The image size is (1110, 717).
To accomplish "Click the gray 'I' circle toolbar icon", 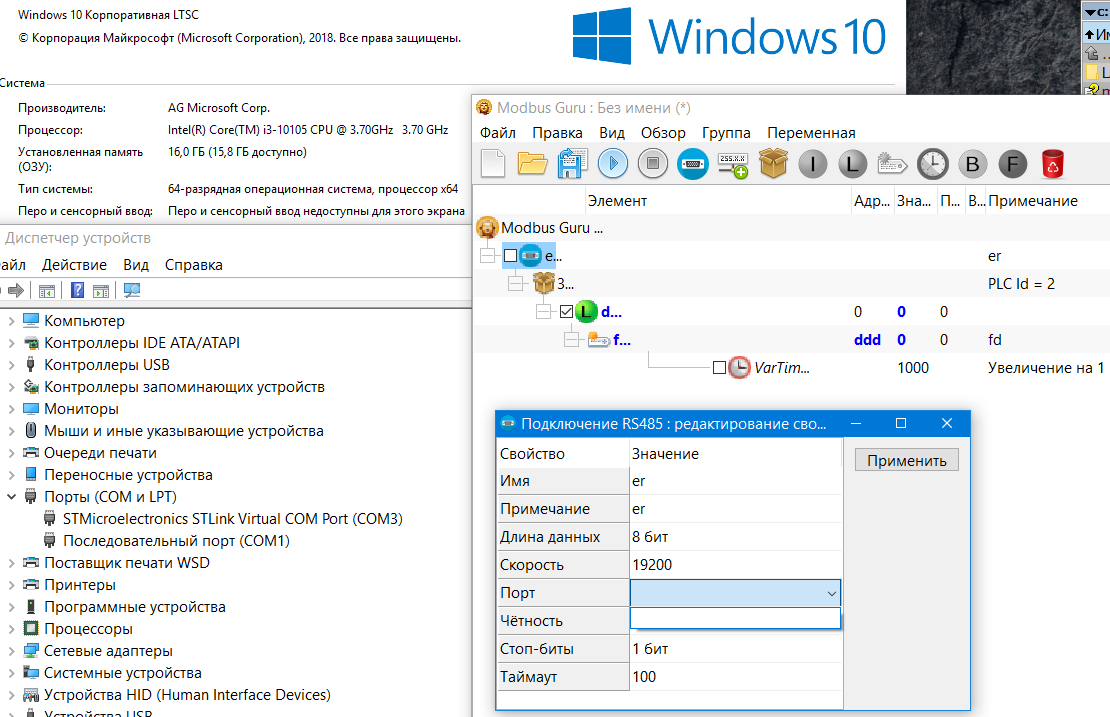I will click(813, 164).
